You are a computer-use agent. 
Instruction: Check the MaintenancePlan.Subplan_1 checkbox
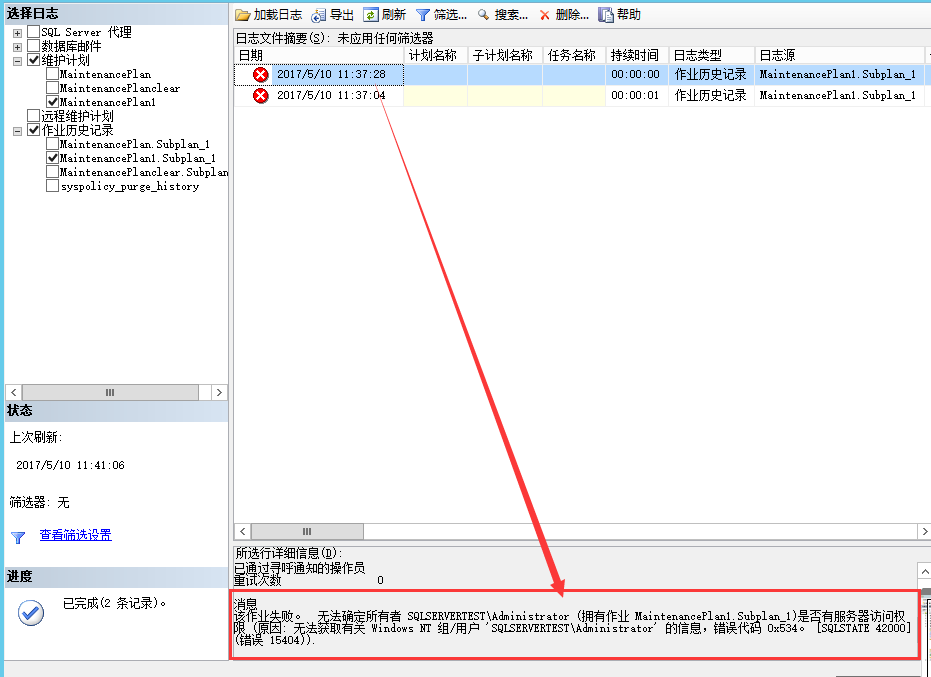click(x=52, y=144)
